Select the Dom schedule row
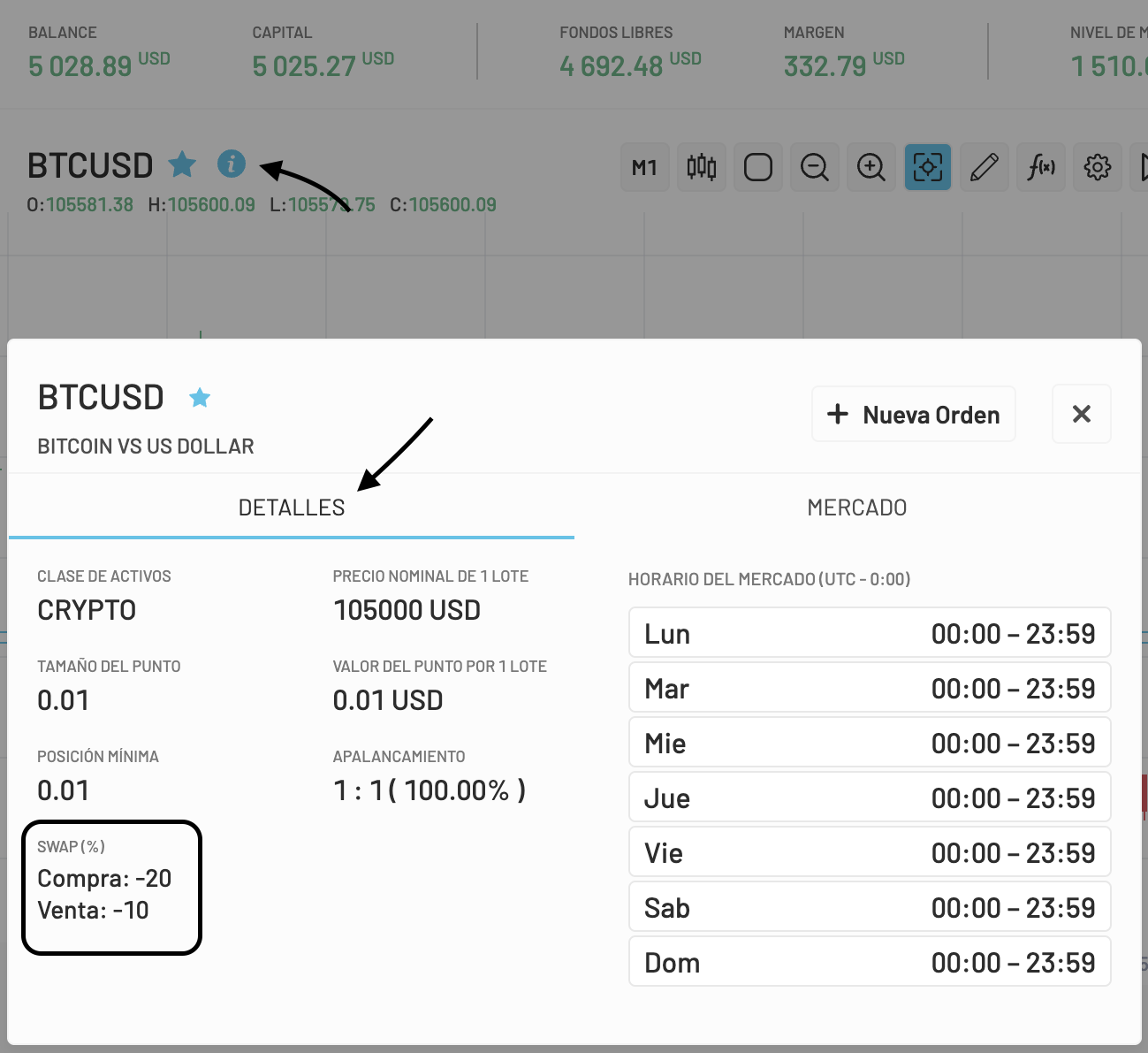The width and height of the screenshot is (1148, 1053). tap(870, 962)
